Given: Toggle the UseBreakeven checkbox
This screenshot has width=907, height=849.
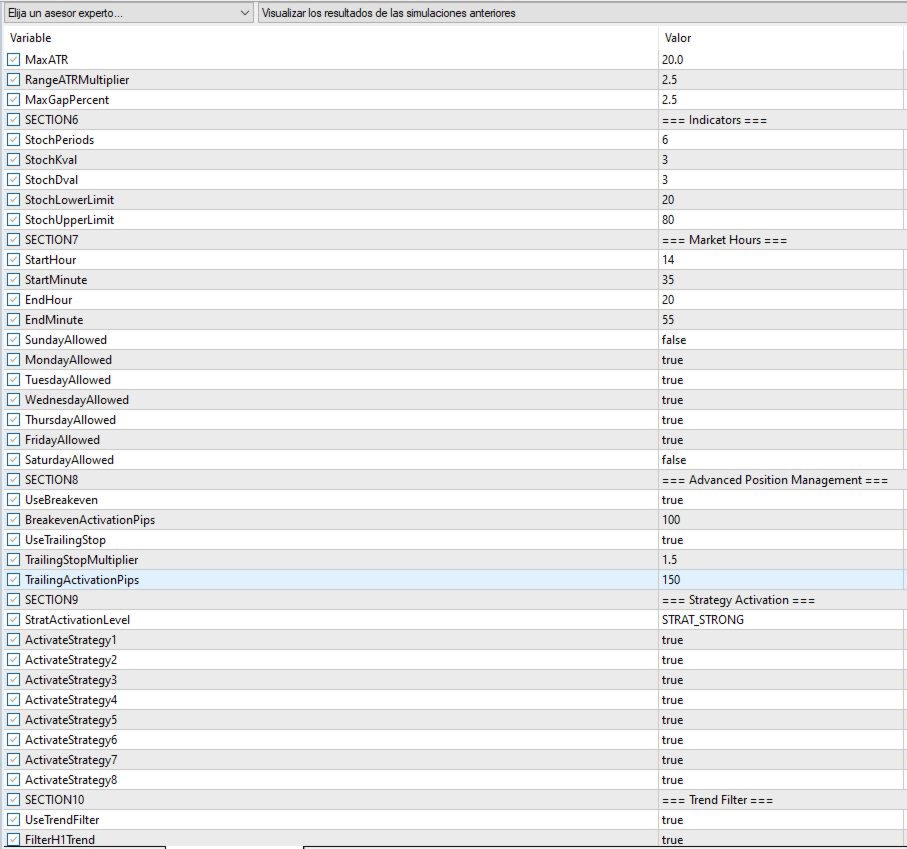Looking at the screenshot, I should click(13, 500).
